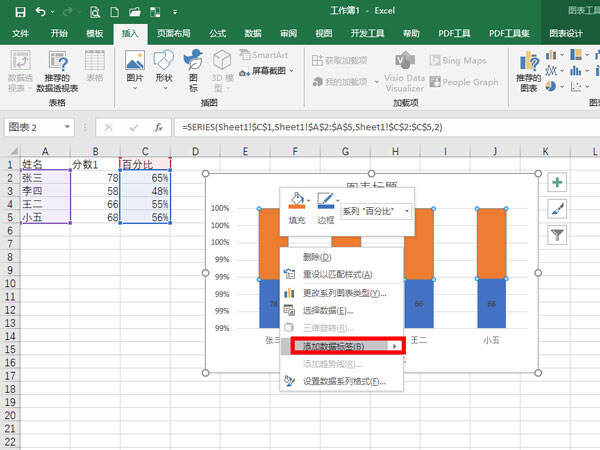
Task: Choose 设置数据系列格式(F) from context menu
Action: 341,382
